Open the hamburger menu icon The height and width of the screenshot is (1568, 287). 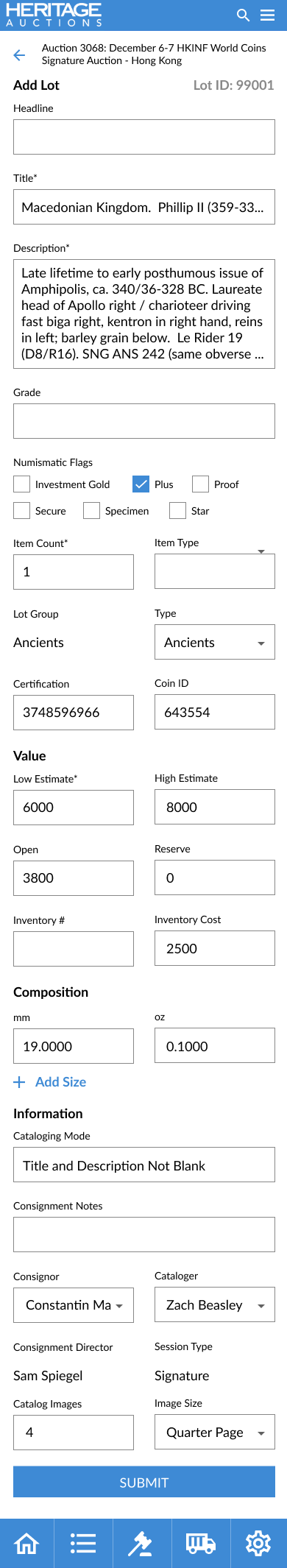(268, 15)
